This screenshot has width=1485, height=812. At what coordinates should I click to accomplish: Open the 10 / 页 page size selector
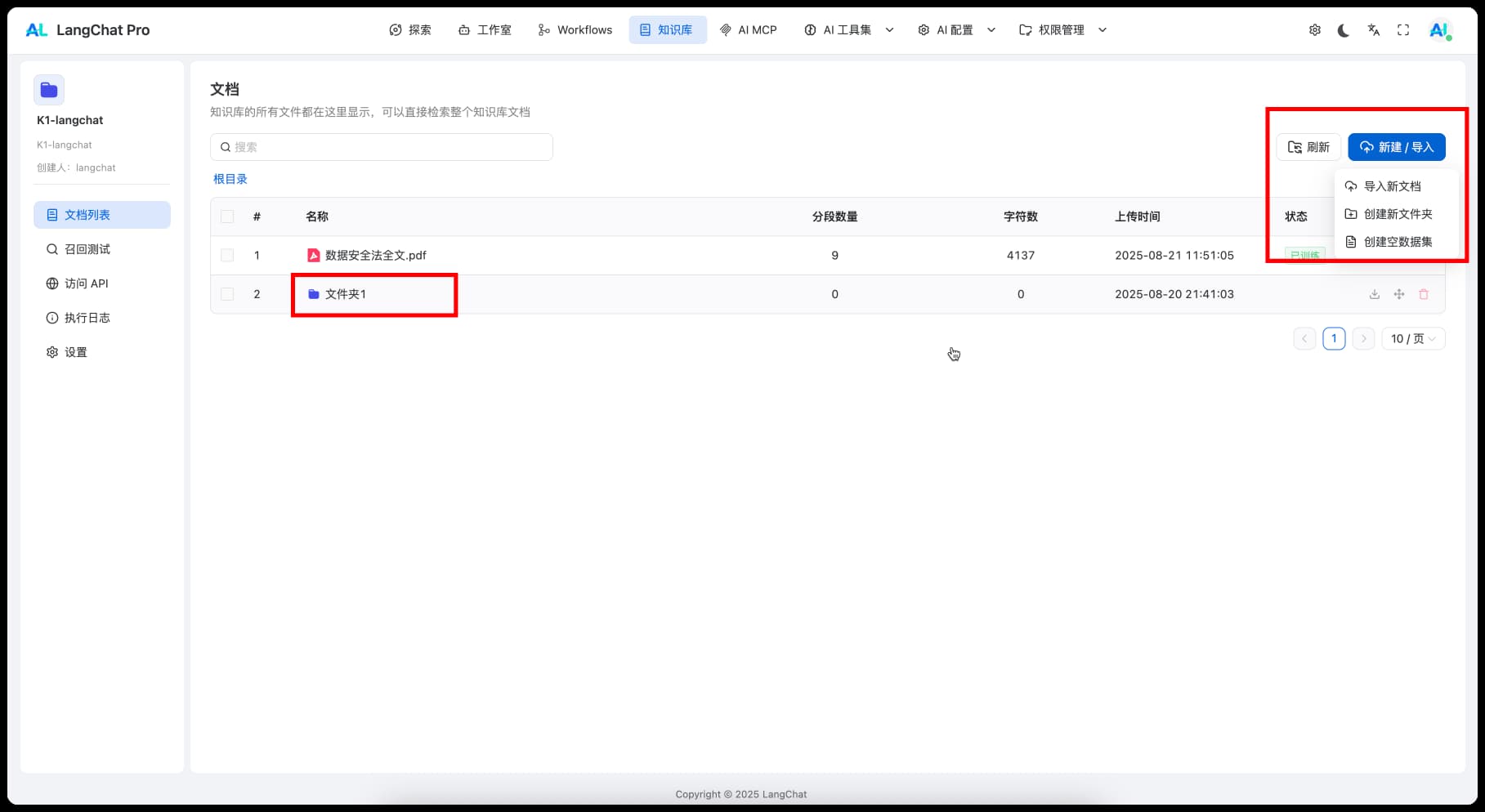click(x=1412, y=338)
